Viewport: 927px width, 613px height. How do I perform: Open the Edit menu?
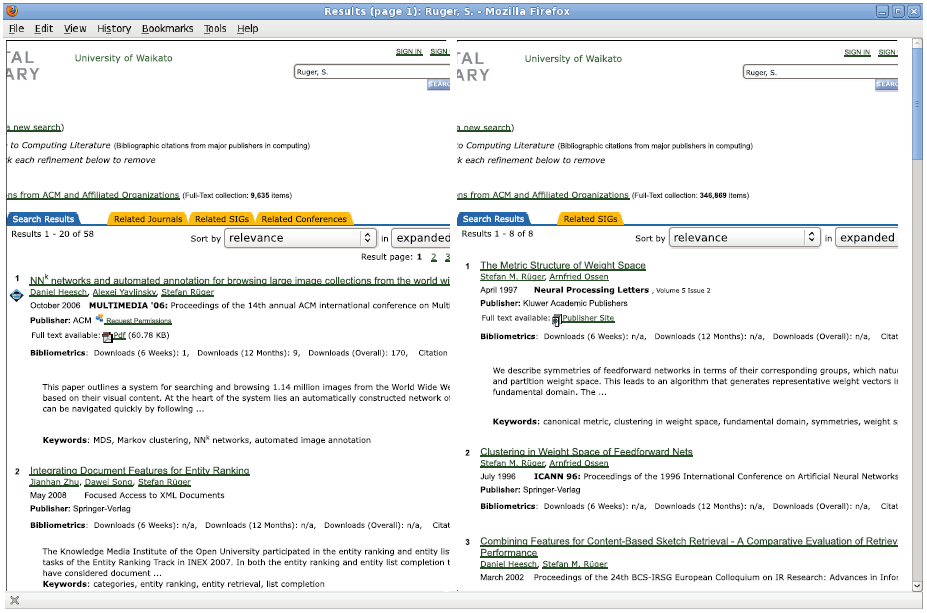pyautogui.click(x=44, y=28)
